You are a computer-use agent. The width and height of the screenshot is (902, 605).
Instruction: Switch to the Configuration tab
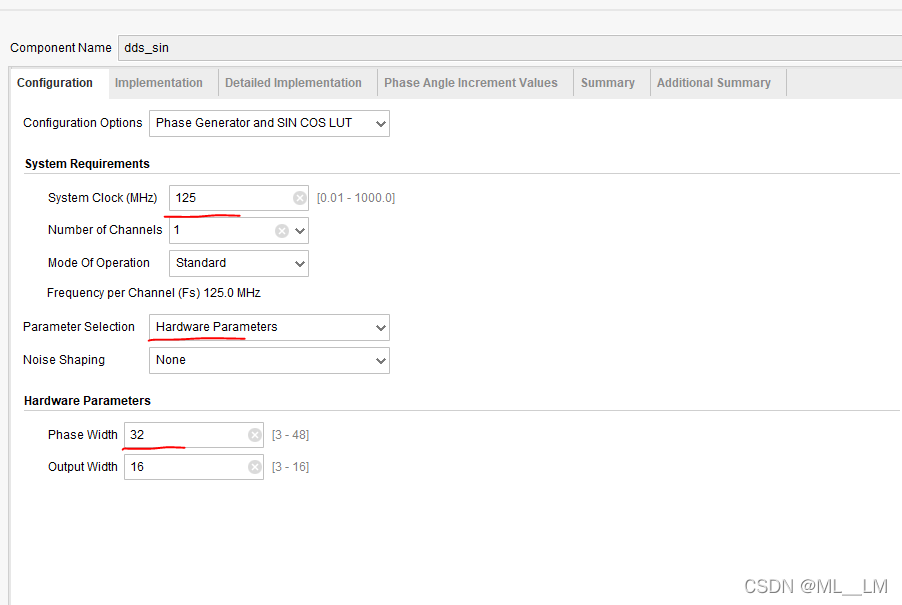coord(55,83)
